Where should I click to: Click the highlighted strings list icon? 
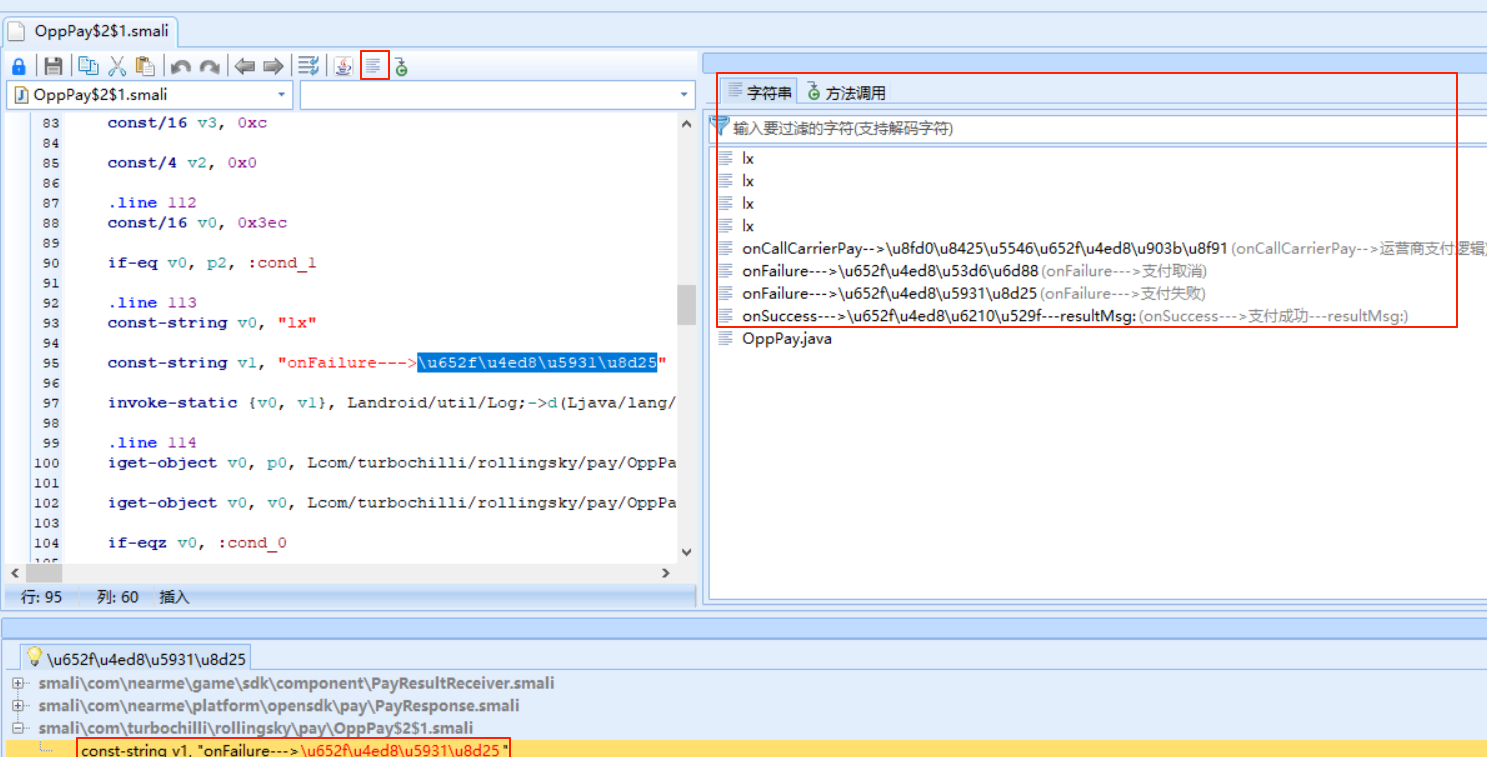[374, 65]
